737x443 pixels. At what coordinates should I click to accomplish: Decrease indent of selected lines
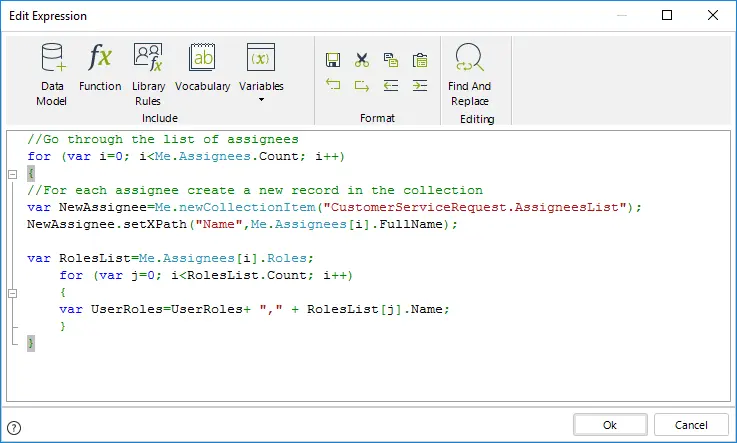tap(391, 85)
